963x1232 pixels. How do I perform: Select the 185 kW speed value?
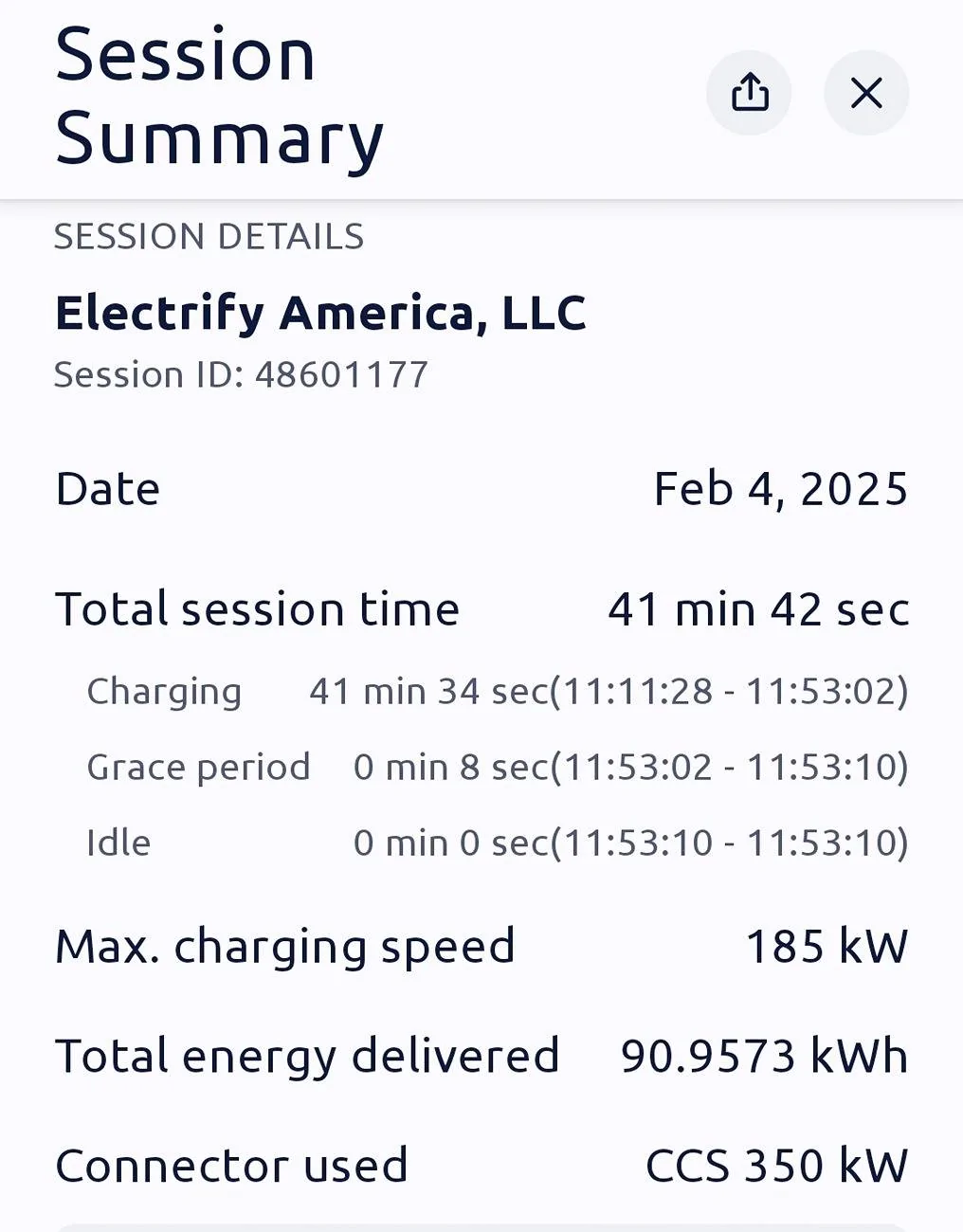tap(827, 947)
